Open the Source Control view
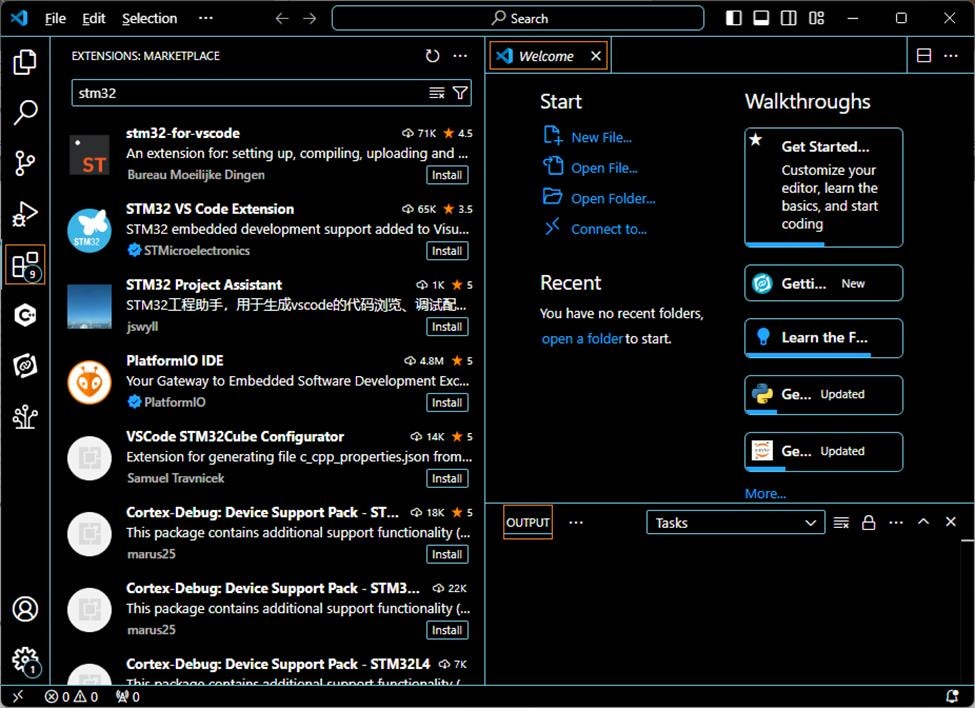Screen dimensions: 975x708 pos(25,163)
